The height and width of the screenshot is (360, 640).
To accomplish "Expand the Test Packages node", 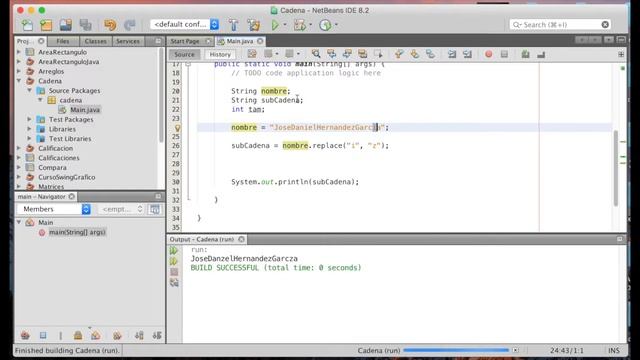I will click(29, 119).
